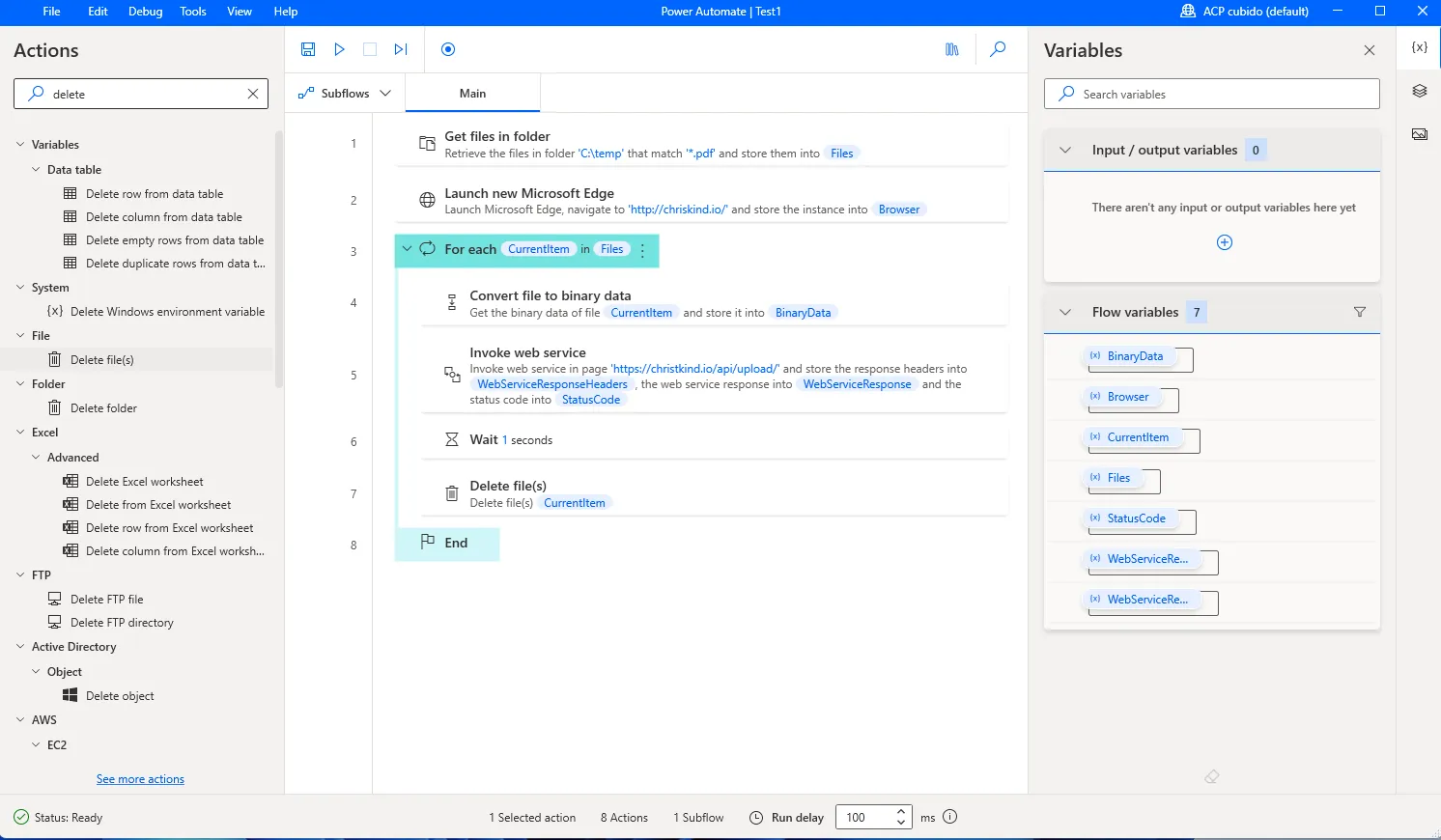The image size is (1441, 840).
Task: Run the flow with play button
Action: point(339,49)
